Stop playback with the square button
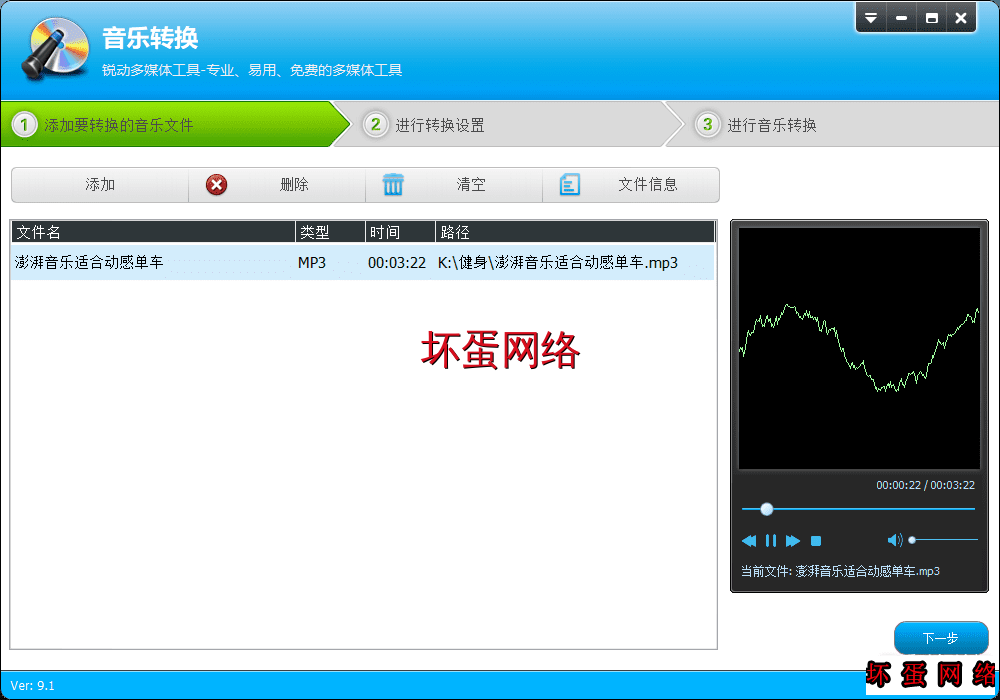The height and width of the screenshot is (700, 1000). (x=816, y=541)
